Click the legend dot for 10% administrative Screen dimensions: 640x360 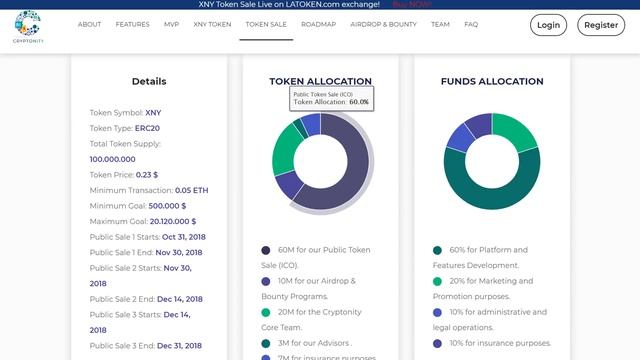[x=437, y=312]
